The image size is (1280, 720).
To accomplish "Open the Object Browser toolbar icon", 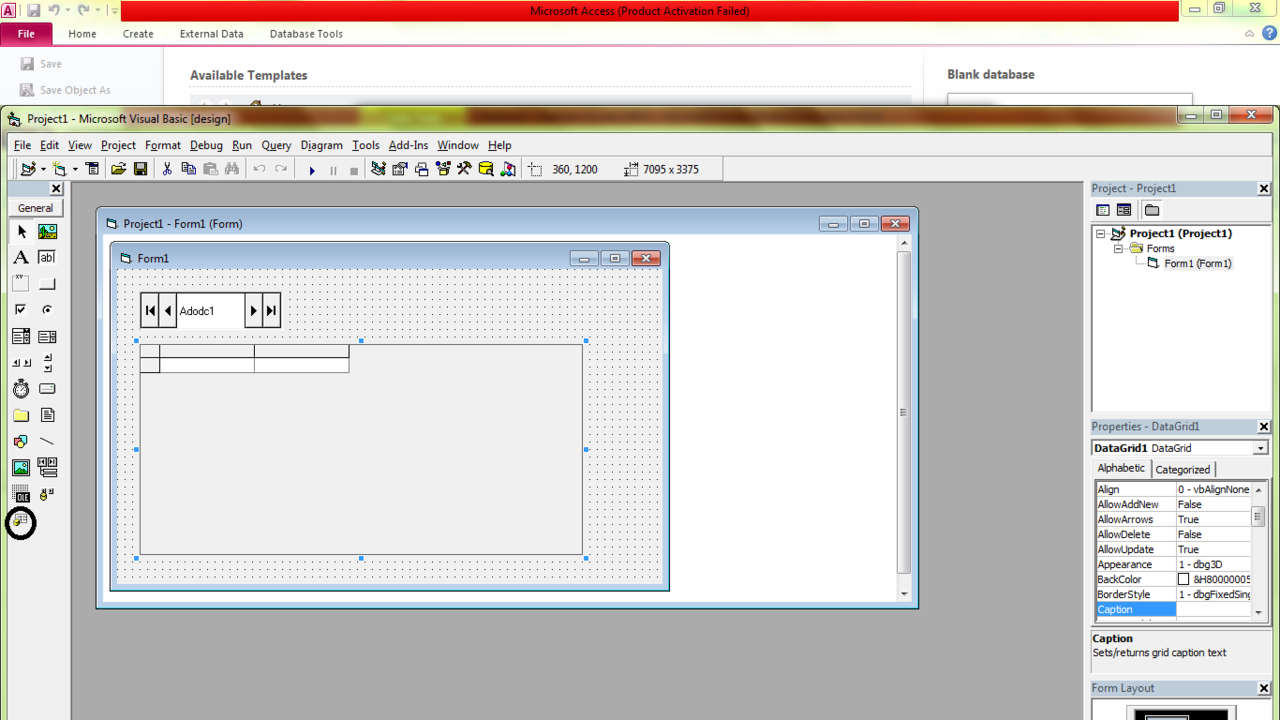I will coord(443,169).
